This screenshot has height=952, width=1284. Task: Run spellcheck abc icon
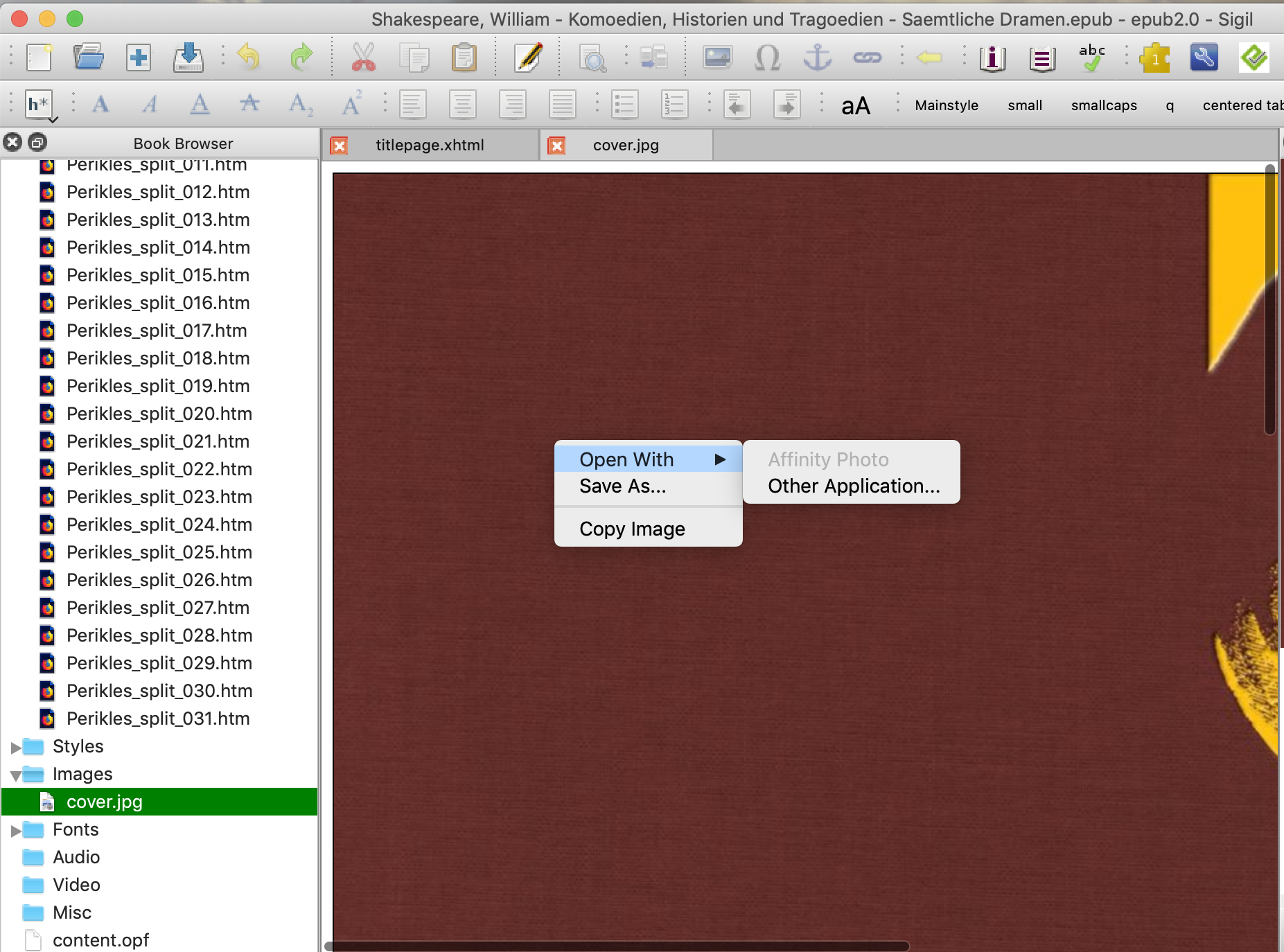(x=1092, y=58)
